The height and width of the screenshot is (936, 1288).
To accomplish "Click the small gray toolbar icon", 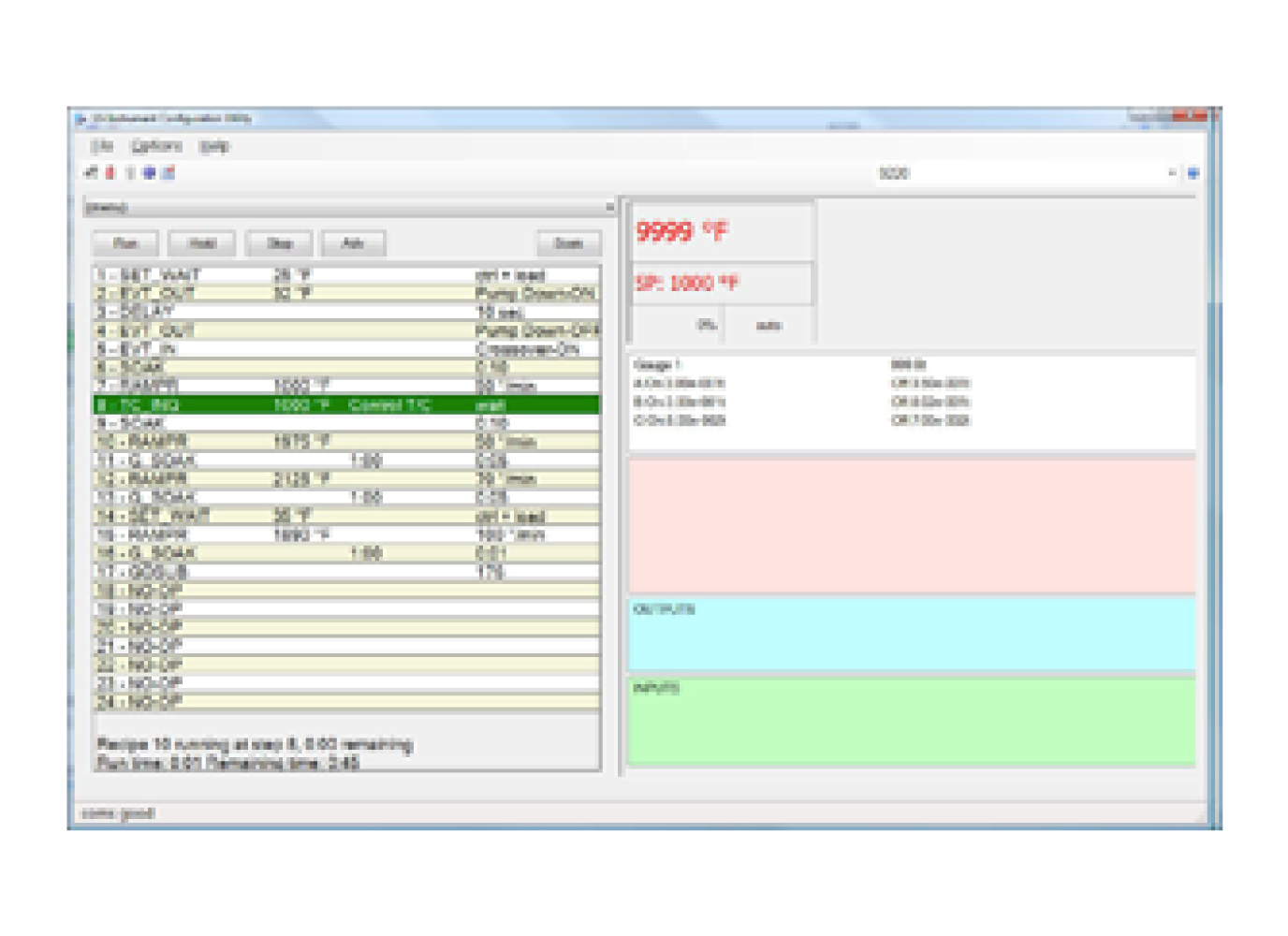I will point(129,172).
